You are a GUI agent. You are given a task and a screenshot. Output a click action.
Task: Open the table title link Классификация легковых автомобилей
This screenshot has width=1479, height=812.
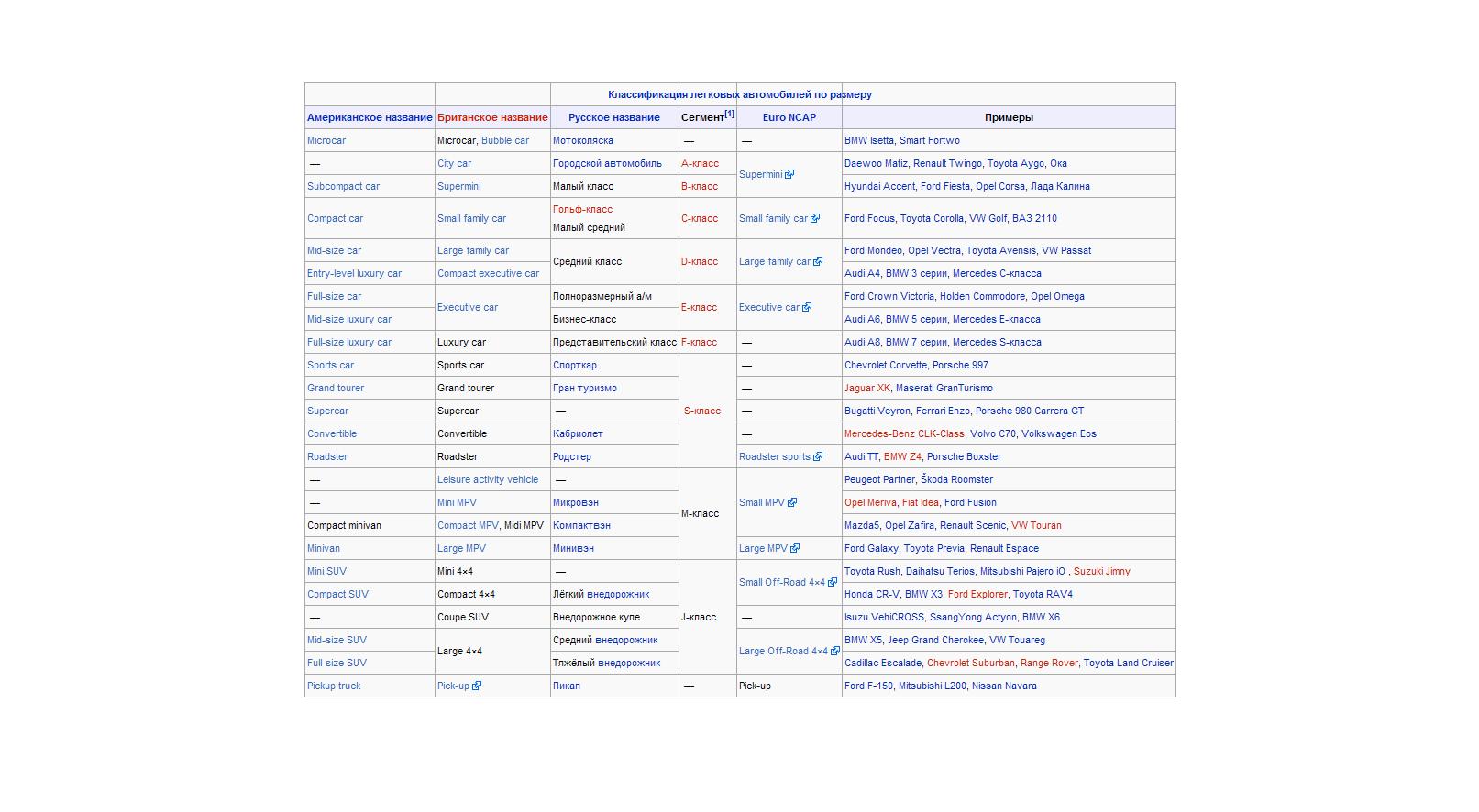pos(739,94)
